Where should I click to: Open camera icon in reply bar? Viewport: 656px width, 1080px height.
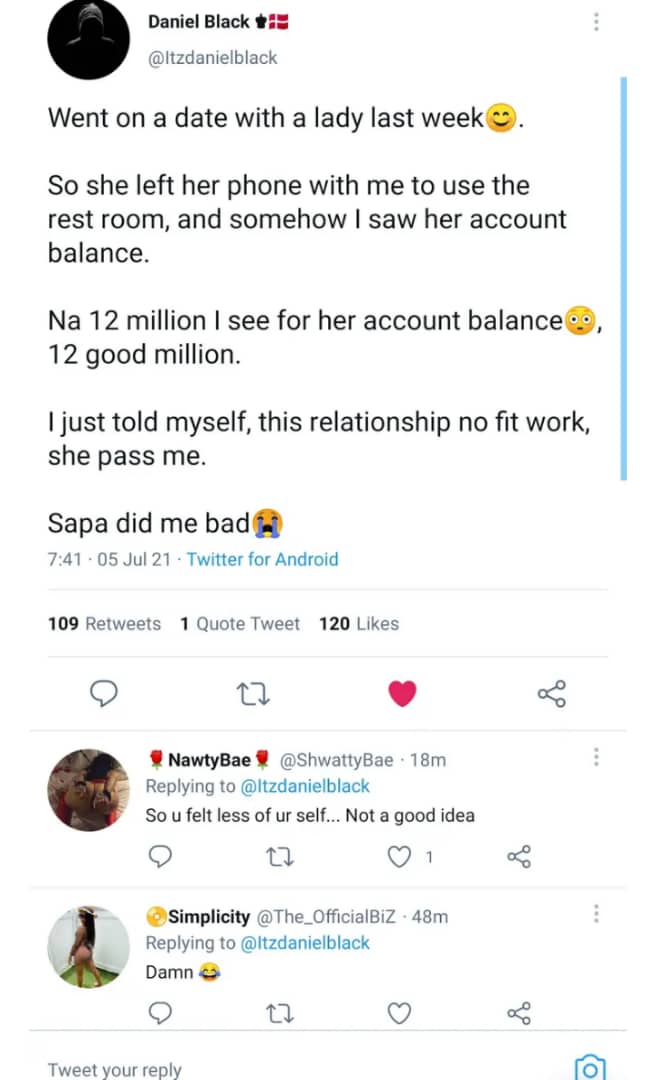pos(591,1066)
